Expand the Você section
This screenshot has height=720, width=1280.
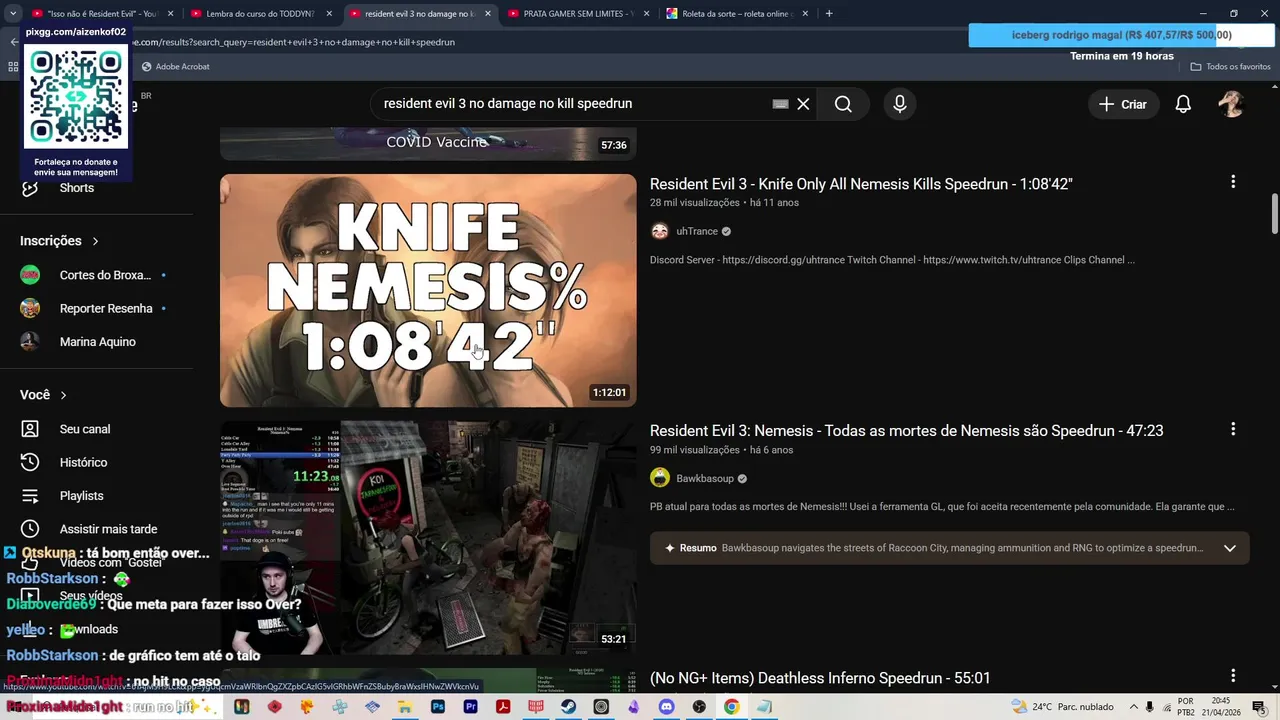(x=43, y=395)
